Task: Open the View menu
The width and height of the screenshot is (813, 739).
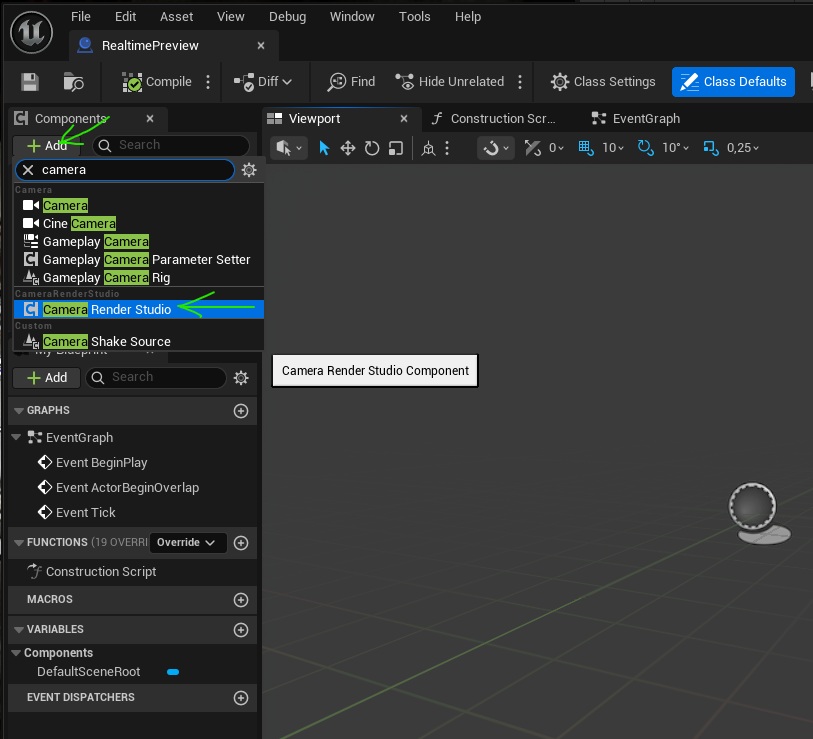Action: [x=231, y=17]
